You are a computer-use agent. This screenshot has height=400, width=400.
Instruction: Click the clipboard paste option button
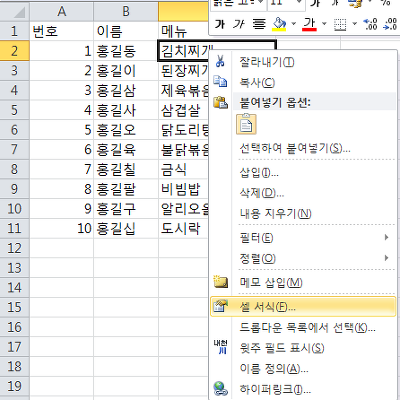tap(246, 124)
